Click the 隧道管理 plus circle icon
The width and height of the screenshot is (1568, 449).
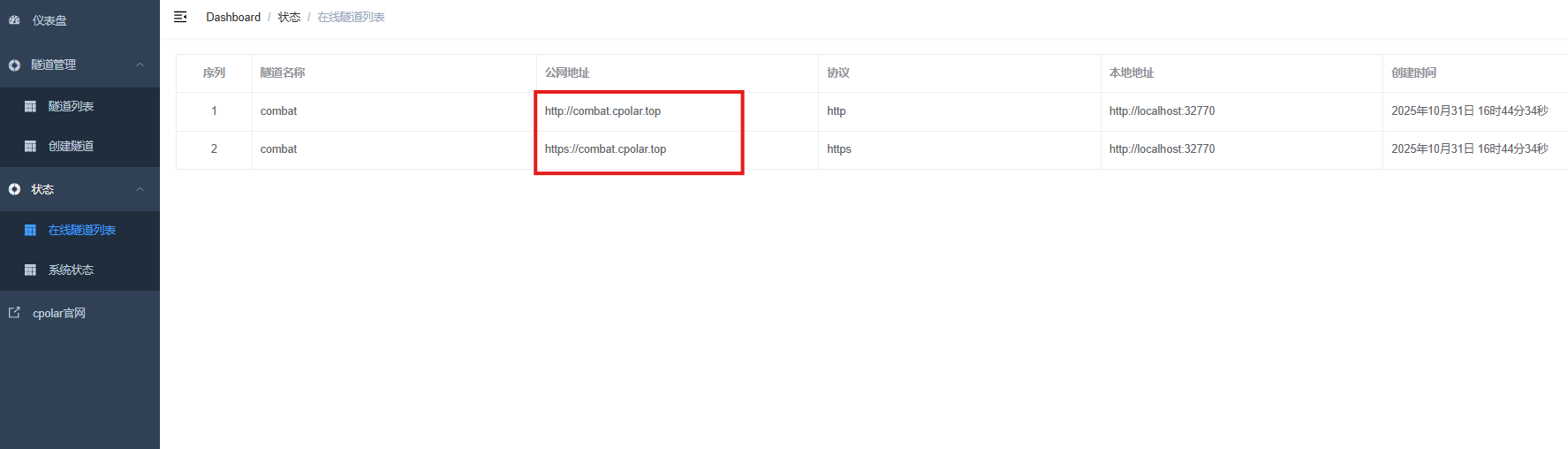pyautogui.click(x=14, y=65)
